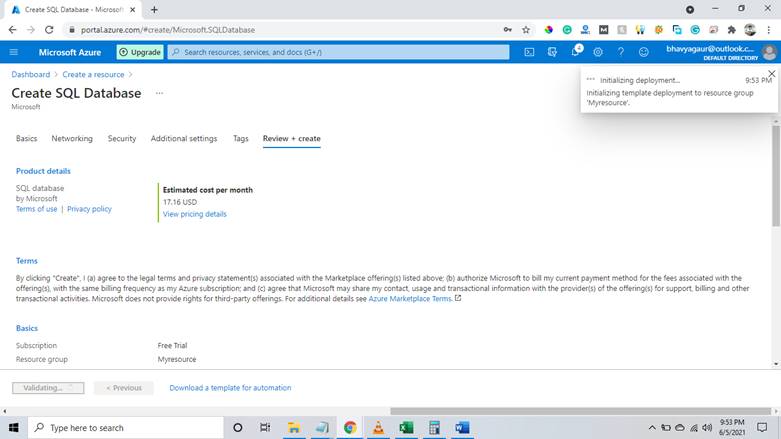
Task: Click the browser forward arrow
Action: tap(31, 30)
